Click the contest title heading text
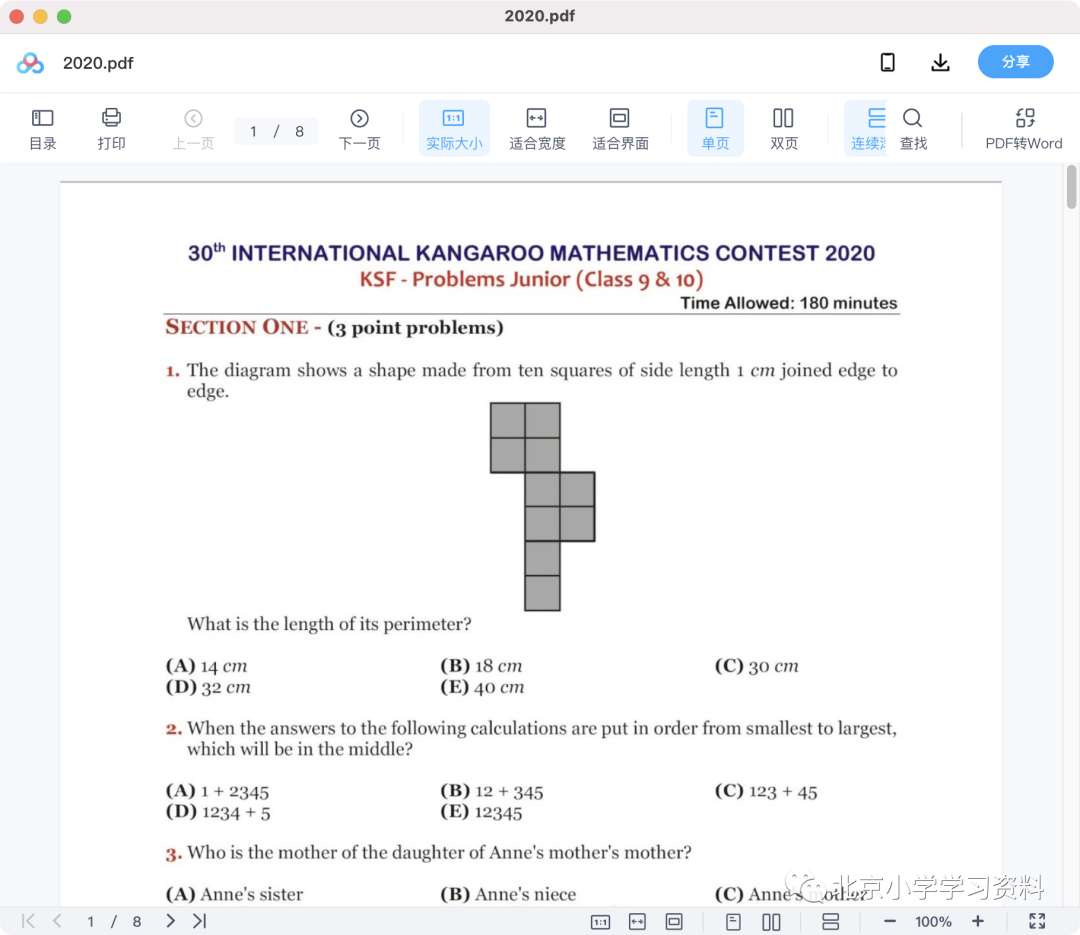Viewport: 1080px width, 935px height. click(531, 253)
